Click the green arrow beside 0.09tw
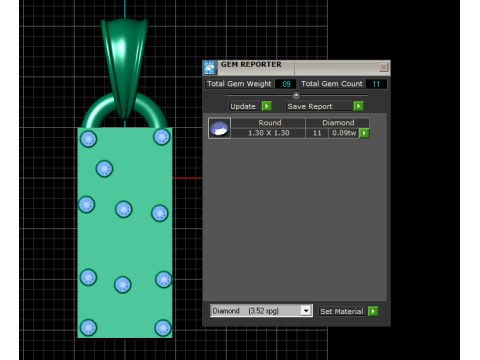The height and width of the screenshot is (360, 480). point(364,133)
